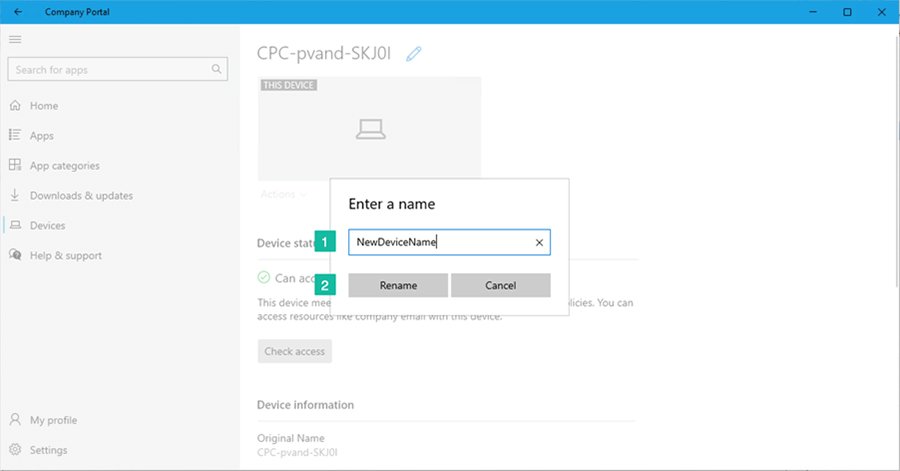The image size is (900, 471).
Task: Click the My profile person icon
Action: pos(15,420)
